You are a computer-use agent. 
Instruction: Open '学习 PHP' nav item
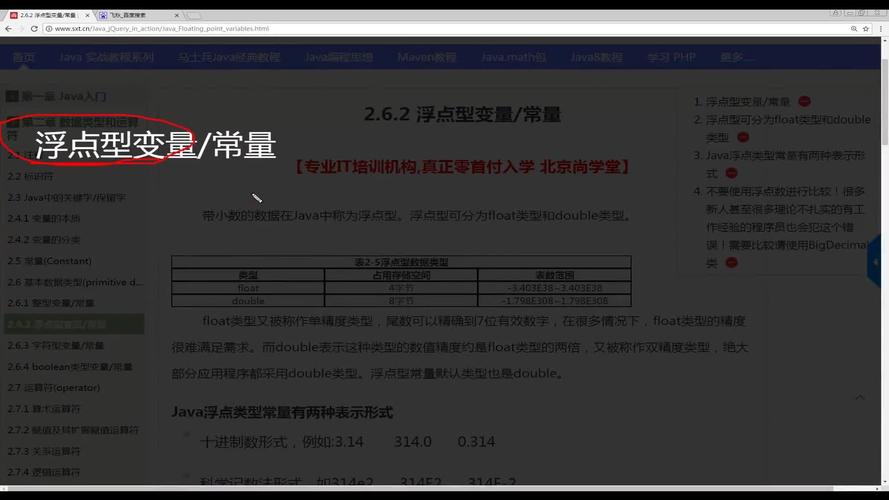671,57
